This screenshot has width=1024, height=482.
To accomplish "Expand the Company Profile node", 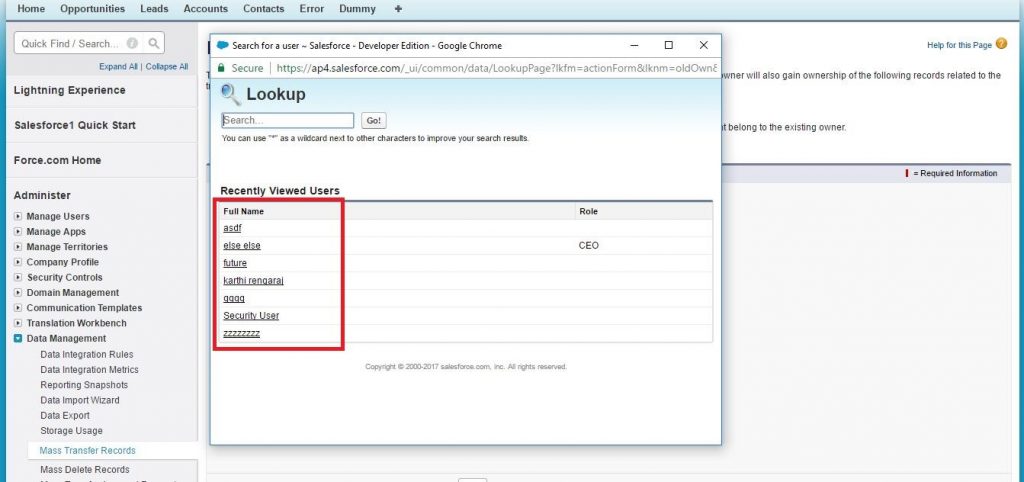I will [x=18, y=262].
